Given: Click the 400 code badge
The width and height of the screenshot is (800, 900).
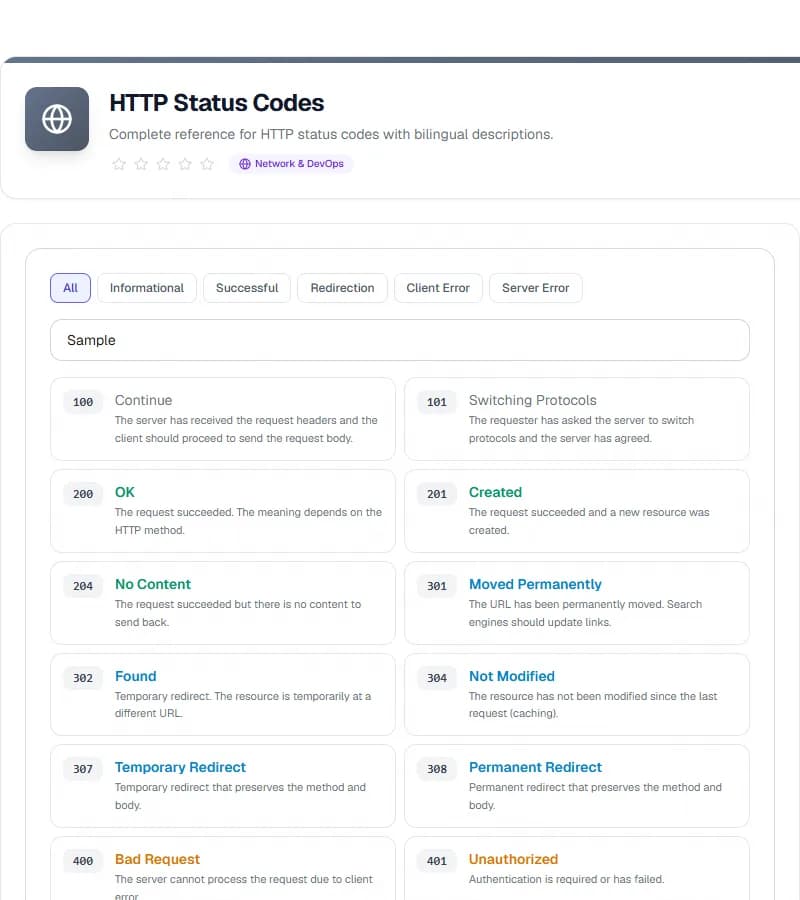Looking at the screenshot, I should [83, 860].
